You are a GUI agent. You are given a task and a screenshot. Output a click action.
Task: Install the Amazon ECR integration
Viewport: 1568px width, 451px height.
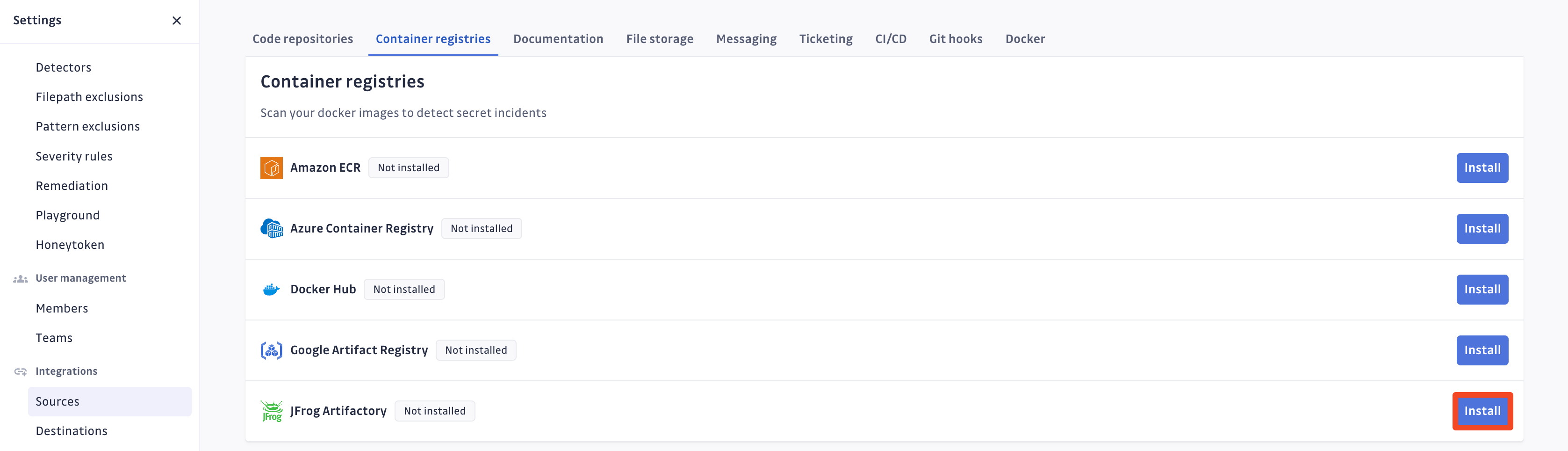[x=1482, y=167]
